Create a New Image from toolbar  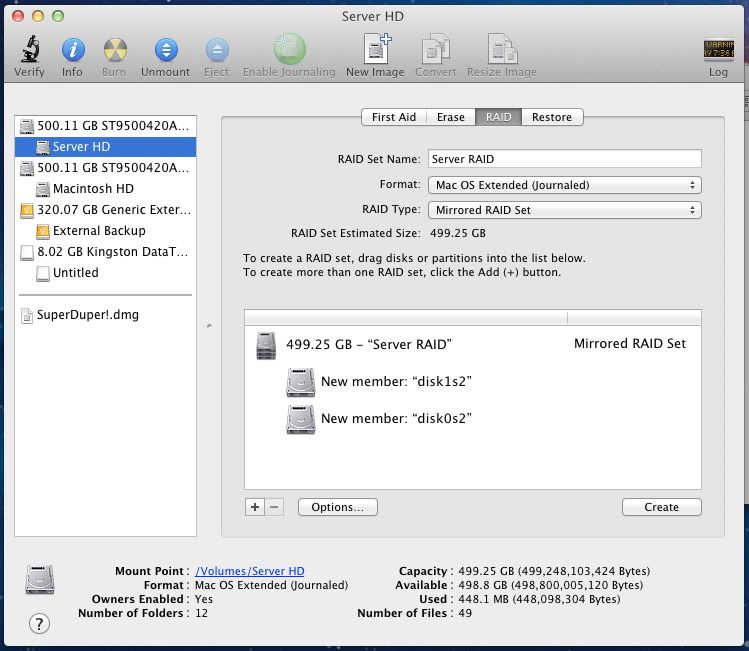point(377,48)
